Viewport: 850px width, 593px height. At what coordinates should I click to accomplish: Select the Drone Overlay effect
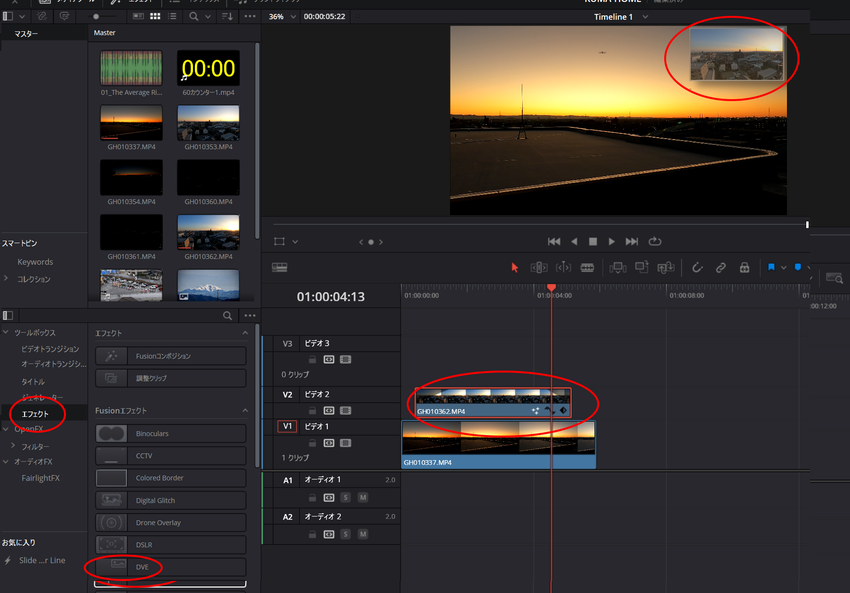point(170,523)
